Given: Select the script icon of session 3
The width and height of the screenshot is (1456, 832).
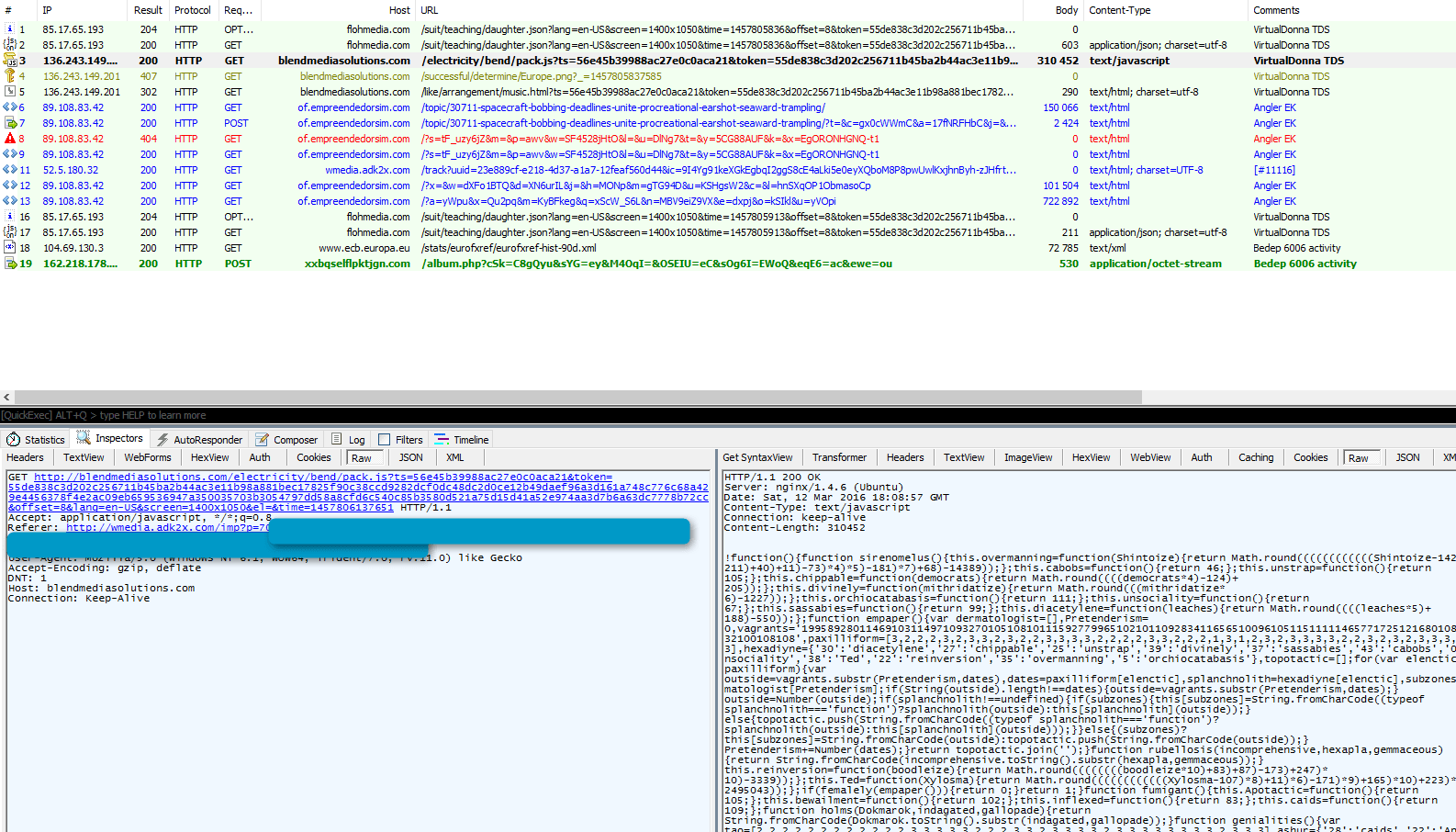Looking at the screenshot, I should (10, 61).
